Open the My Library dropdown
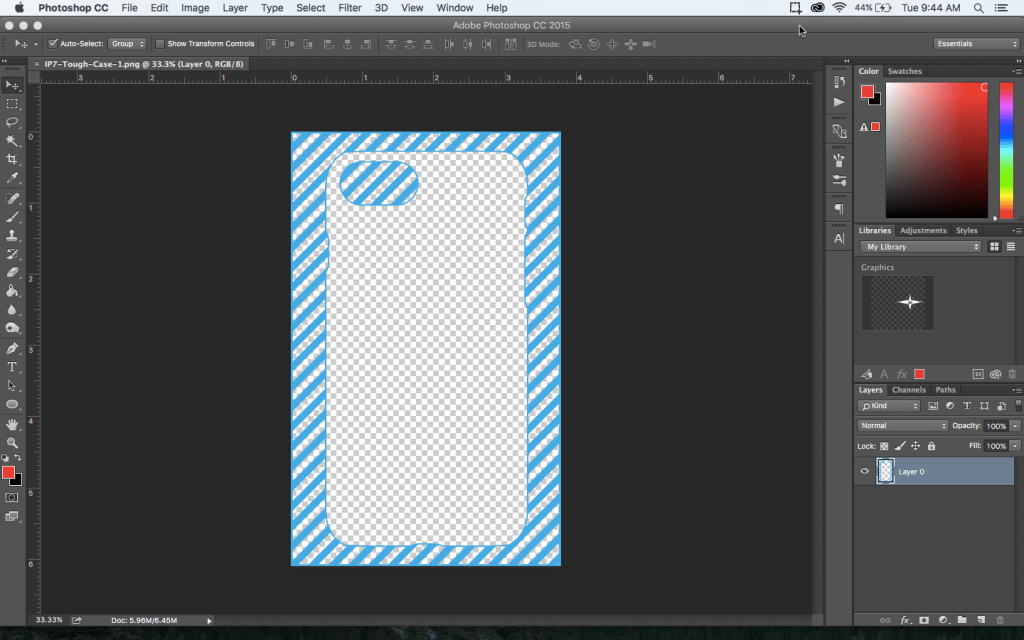 click(920, 246)
